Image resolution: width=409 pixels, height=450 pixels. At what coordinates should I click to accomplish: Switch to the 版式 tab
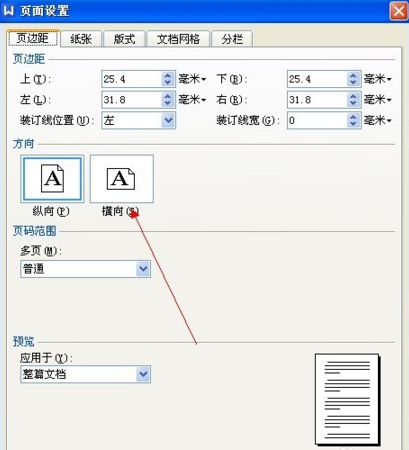(124, 39)
